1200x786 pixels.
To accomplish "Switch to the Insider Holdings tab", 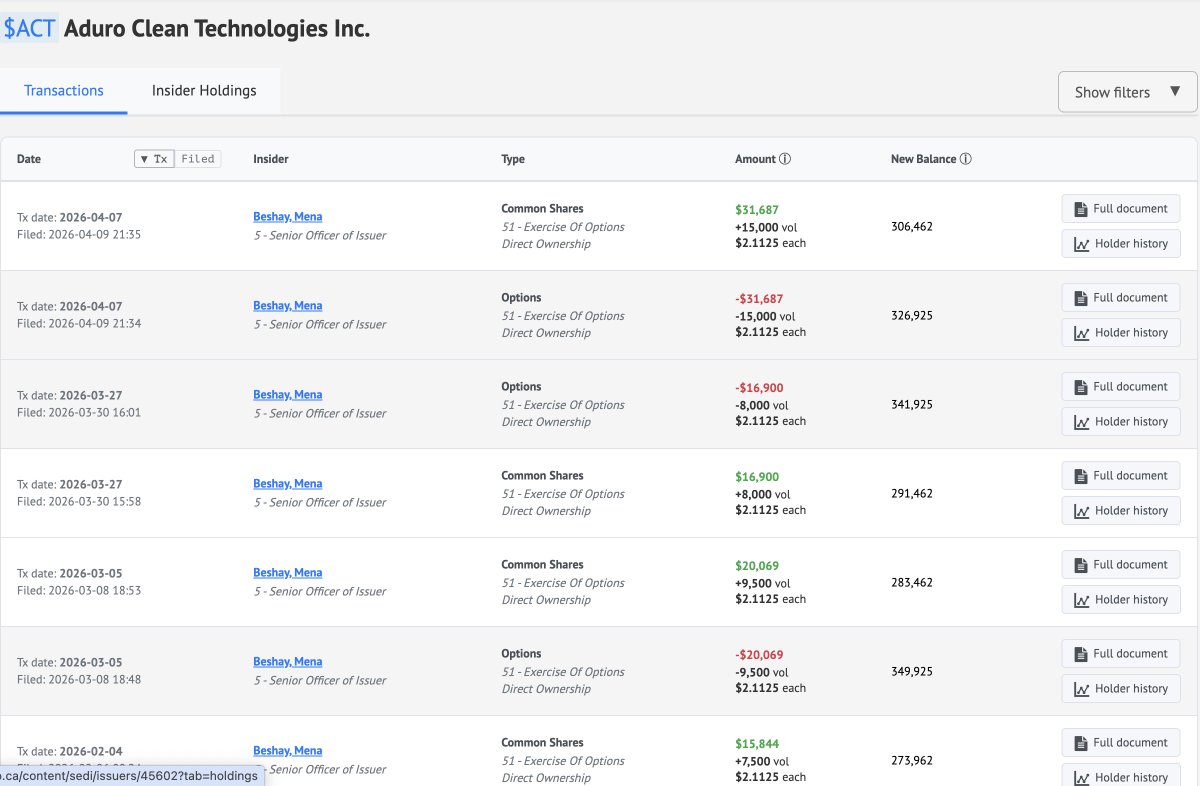I will click(x=204, y=91).
